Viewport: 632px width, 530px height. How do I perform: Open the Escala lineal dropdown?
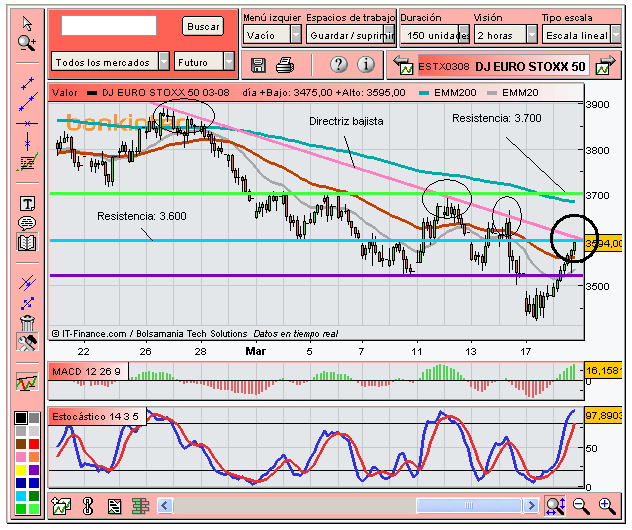tap(582, 35)
